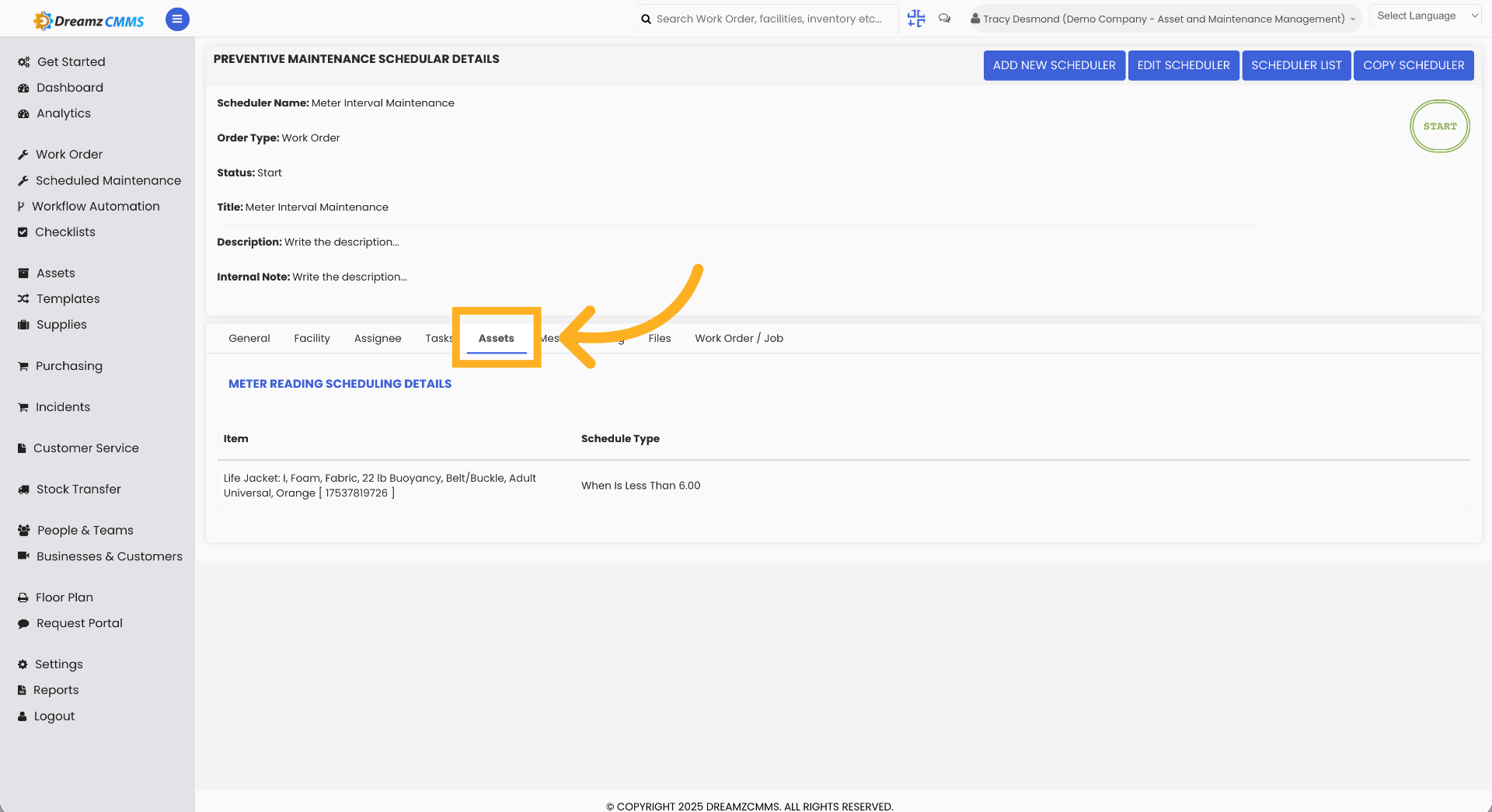
Task: Click the Settings gear icon in sidebar
Action: tap(23, 664)
